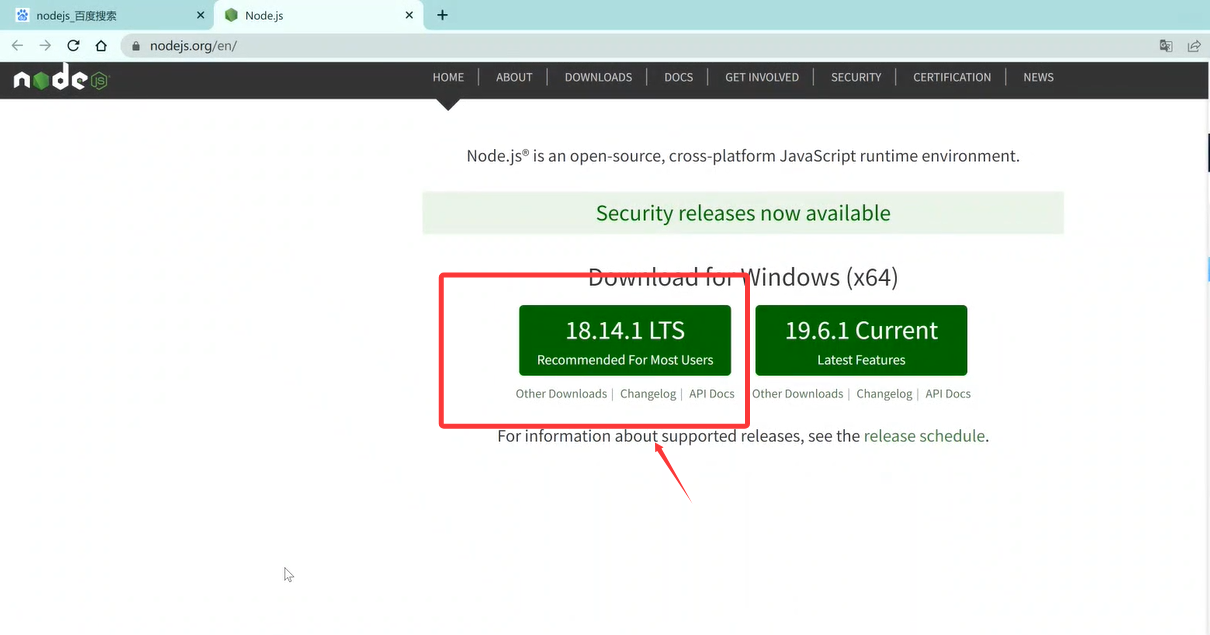Reload the page with refresh icon
Viewport: 1210px width, 635px height.
[x=73, y=45]
